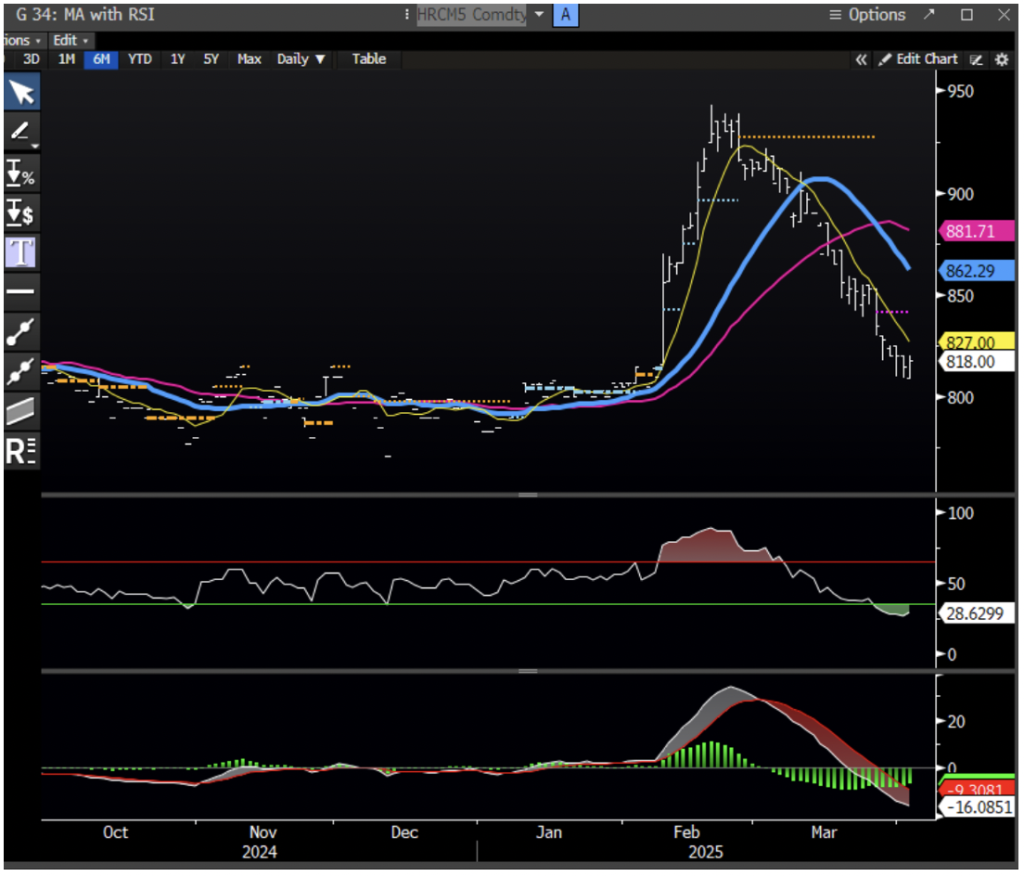Viewport: 1024px width, 876px height.
Task: Click the Edit Chart button
Action: tap(918, 59)
